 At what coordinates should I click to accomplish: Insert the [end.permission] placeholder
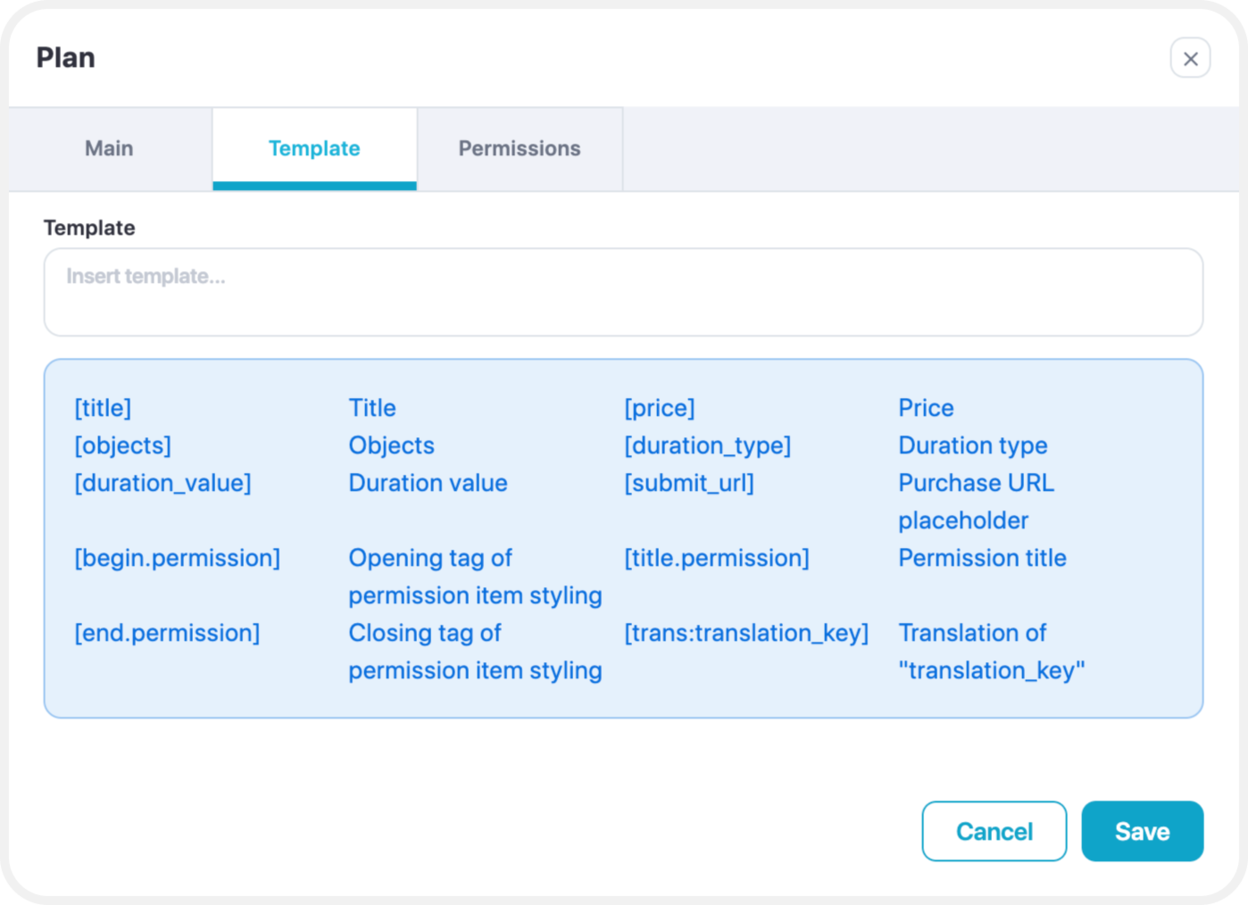point(167,633)
